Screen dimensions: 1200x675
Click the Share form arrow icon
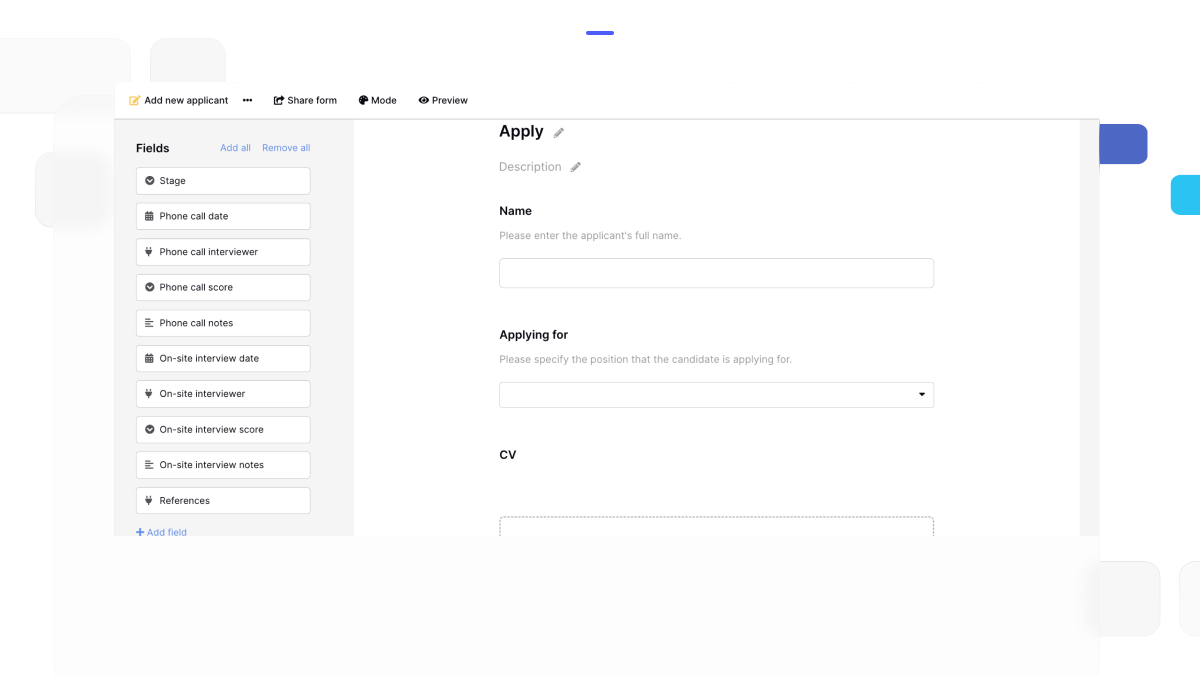point(279,101)
